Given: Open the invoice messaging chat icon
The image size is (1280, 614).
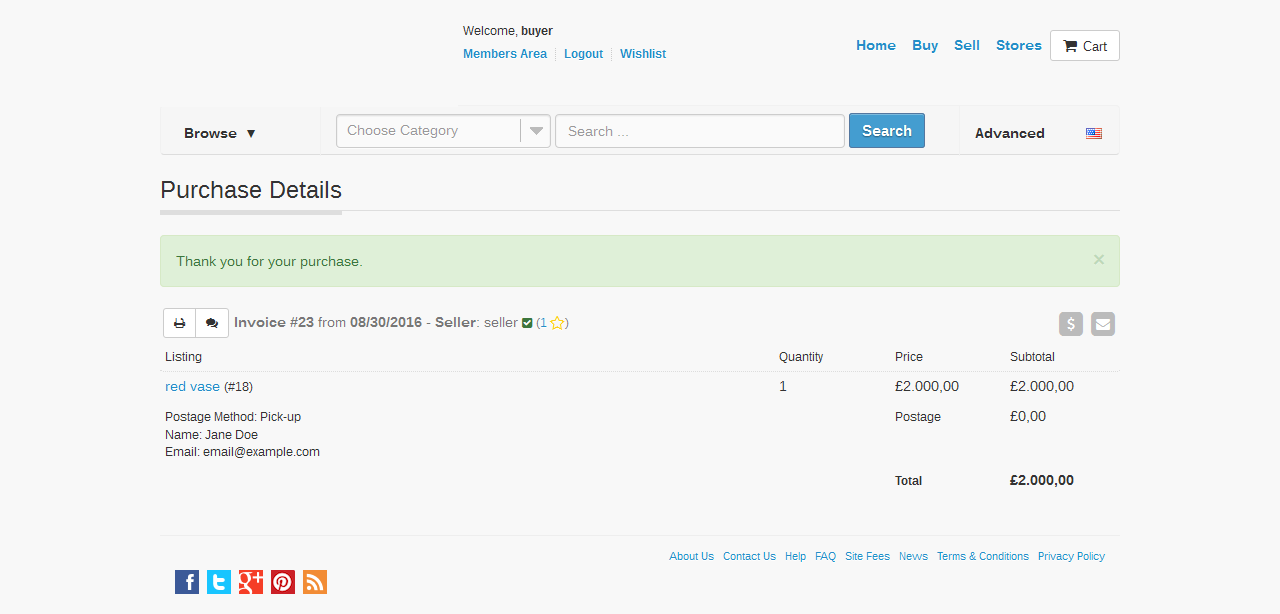Looking at the screenshot, I should 212,323.
